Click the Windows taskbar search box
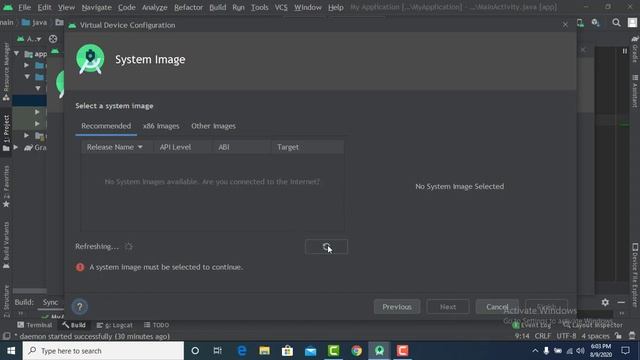Viewport: 640px width, 360px height. (103, 351)
